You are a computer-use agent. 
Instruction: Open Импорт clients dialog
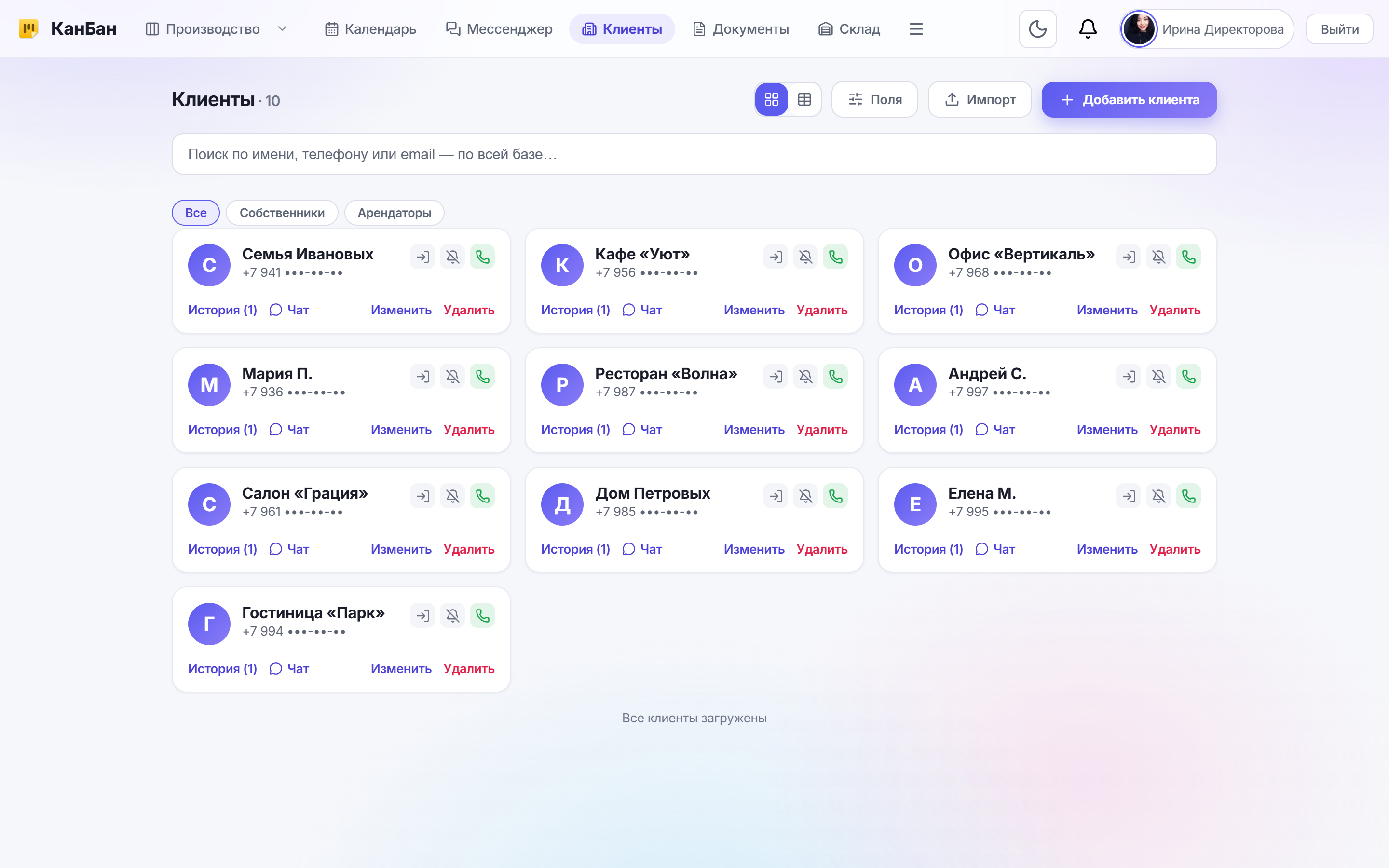click(x=980, y=100)
